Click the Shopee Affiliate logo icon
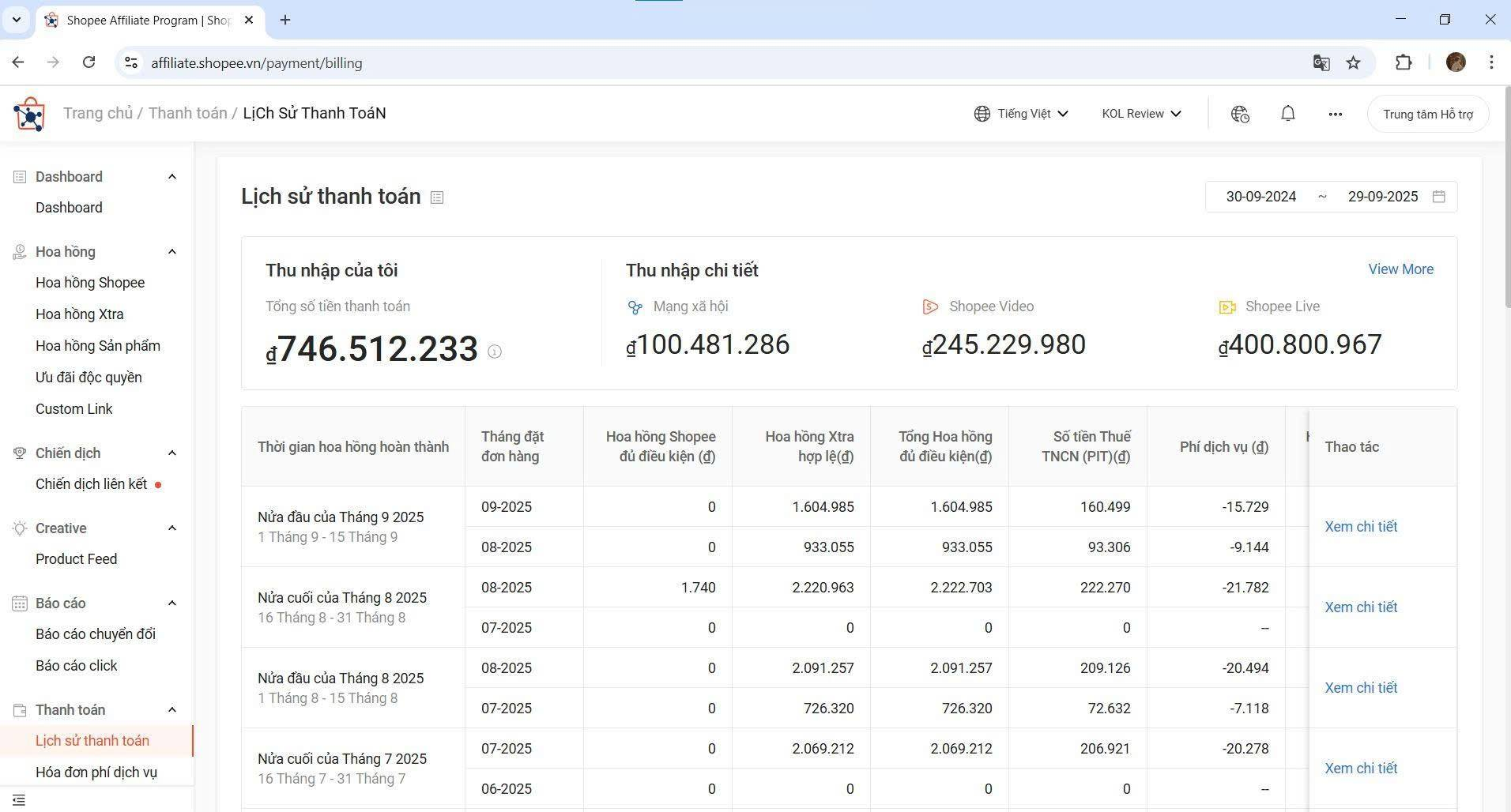Viewport: 1511px width, 812px height. pos(29,114)
